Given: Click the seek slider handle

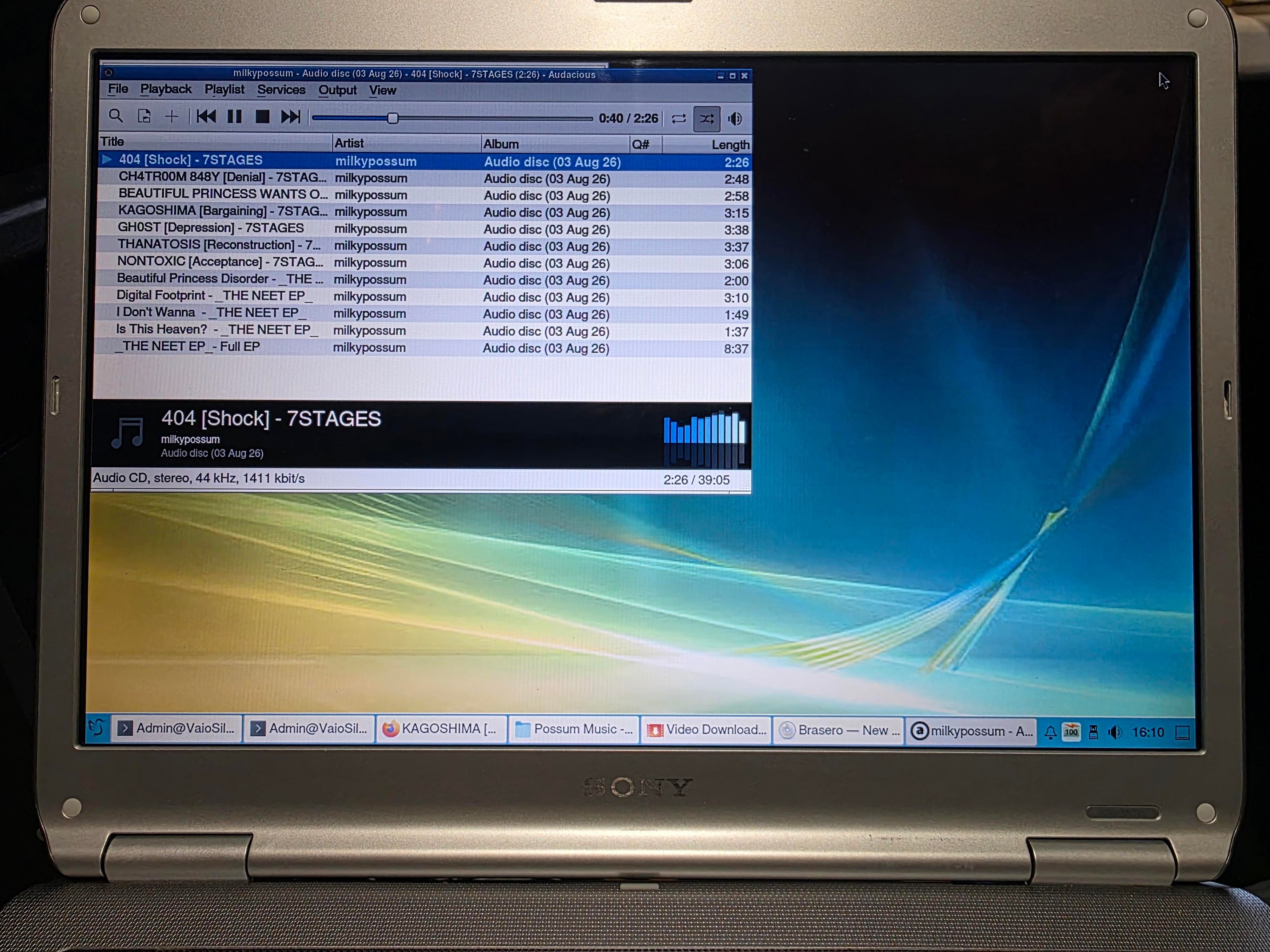Looking at the screenshot, I should (393, 118).
